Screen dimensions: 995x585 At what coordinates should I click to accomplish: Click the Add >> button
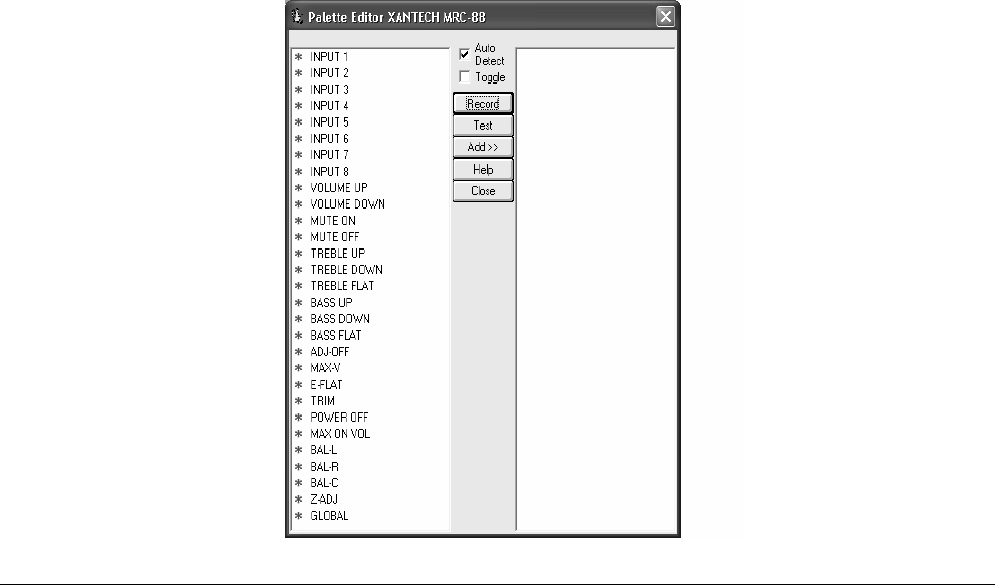483,147
